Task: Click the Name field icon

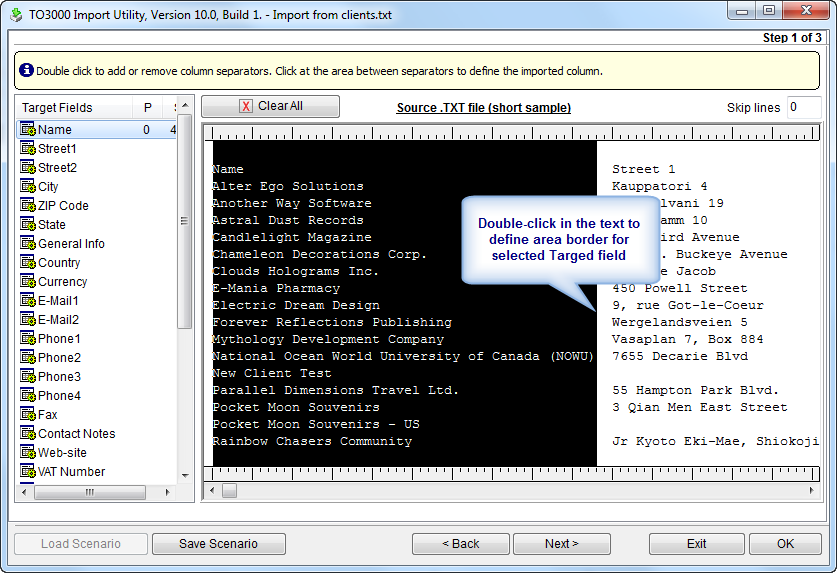Action: click(x=28, y=129)
